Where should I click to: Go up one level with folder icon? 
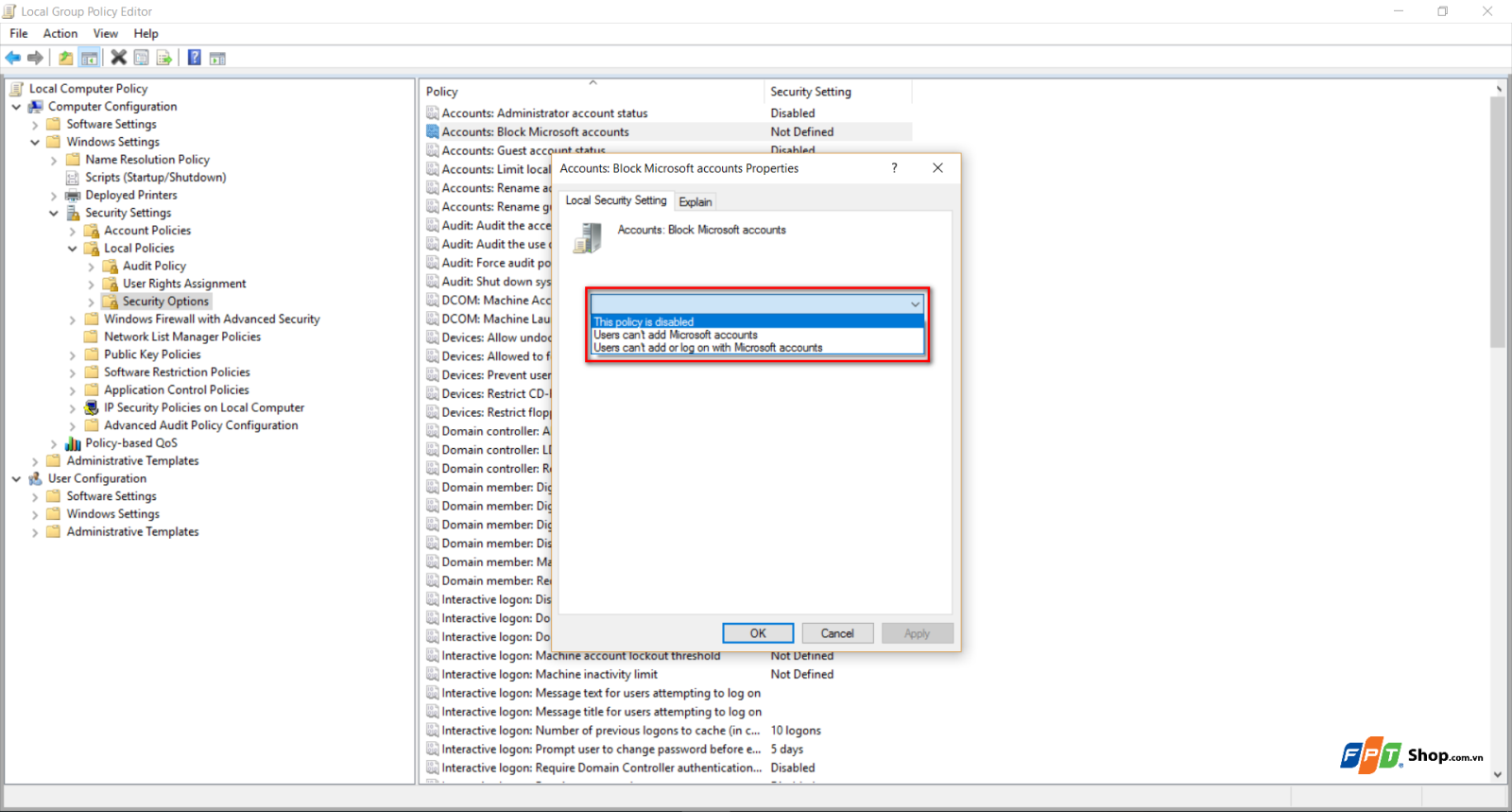click(x=65, y=58)
